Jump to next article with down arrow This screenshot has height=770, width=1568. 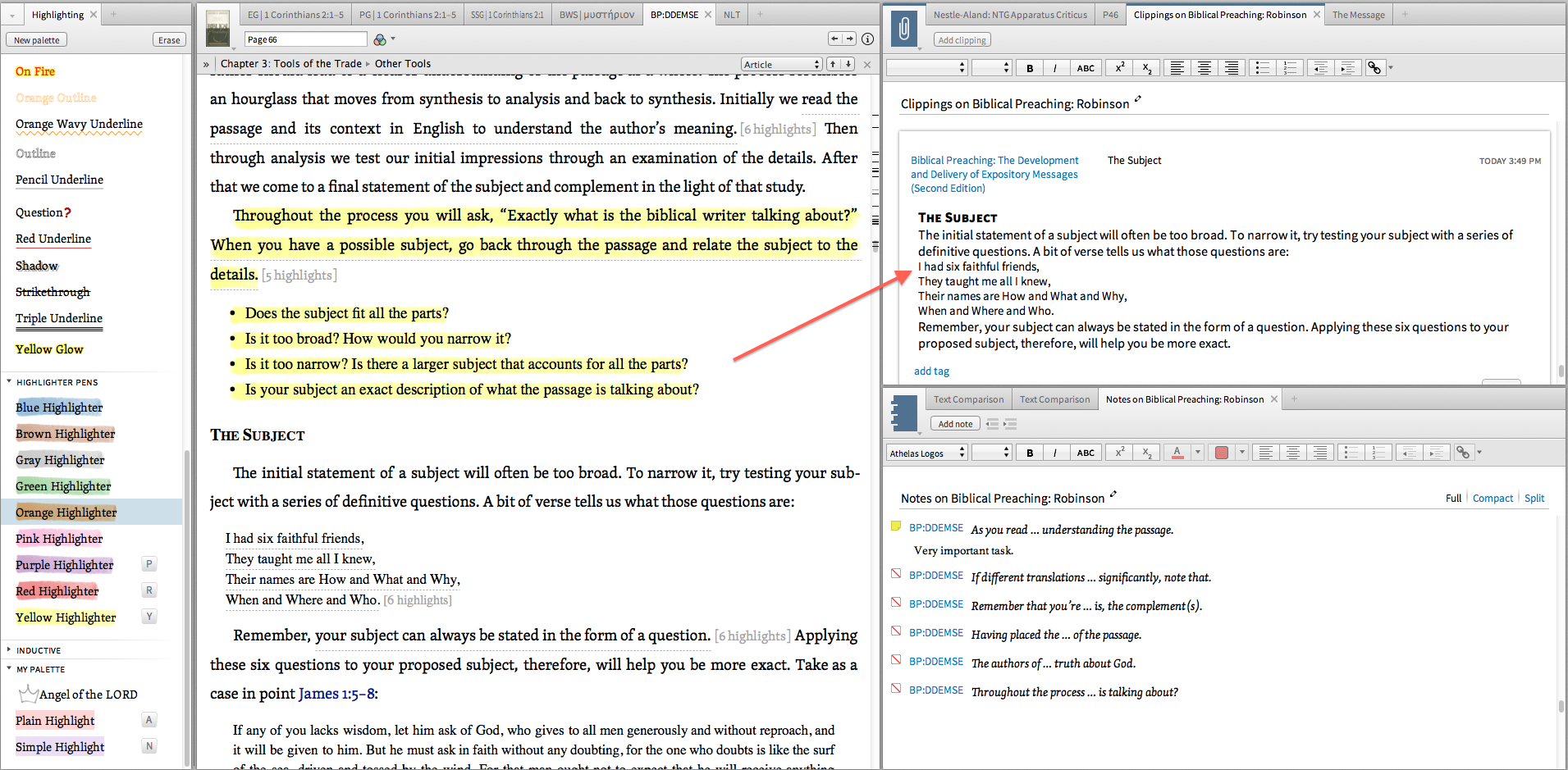pyautogui.click(x=848, y=64)
